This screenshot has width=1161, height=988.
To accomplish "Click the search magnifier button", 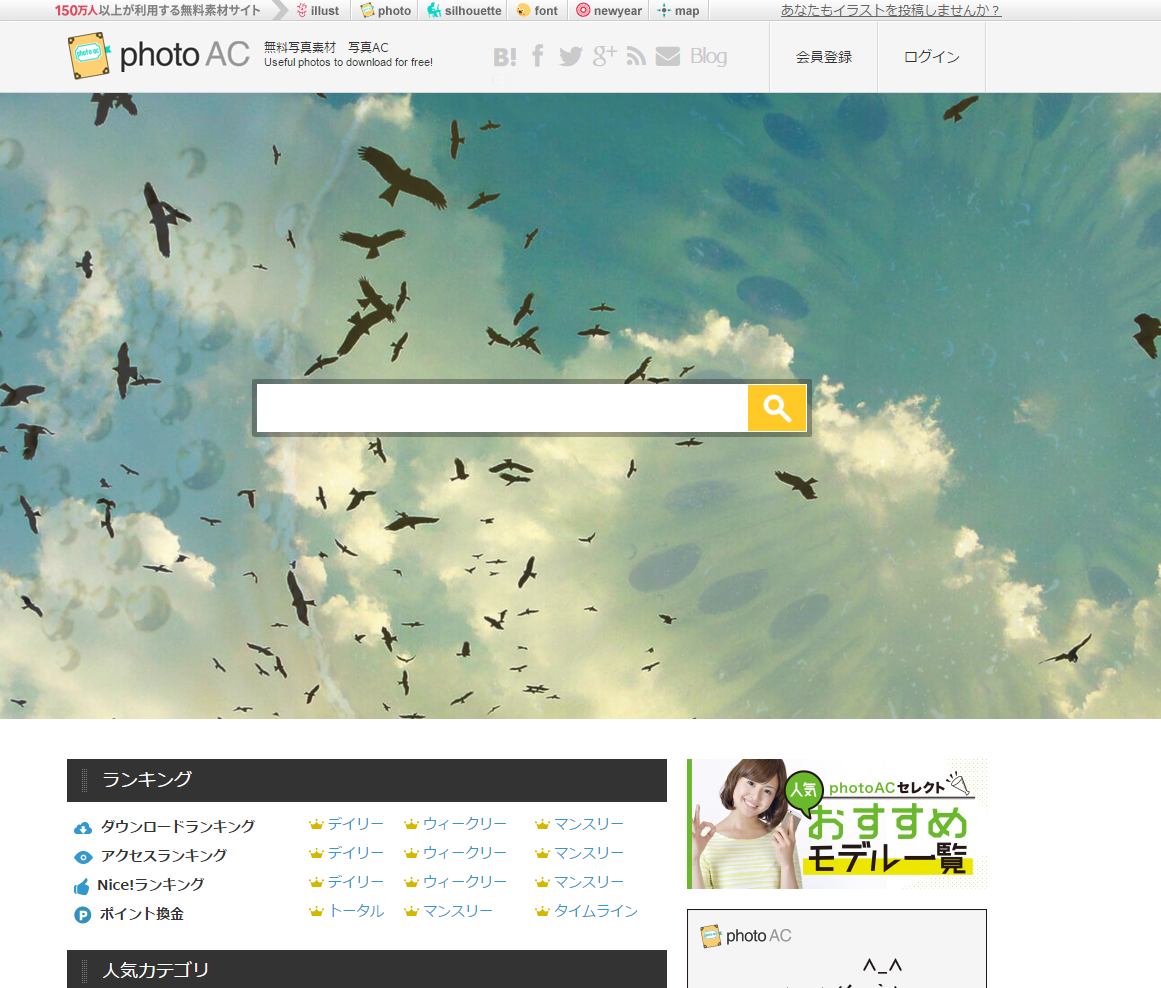I will 776,407.
